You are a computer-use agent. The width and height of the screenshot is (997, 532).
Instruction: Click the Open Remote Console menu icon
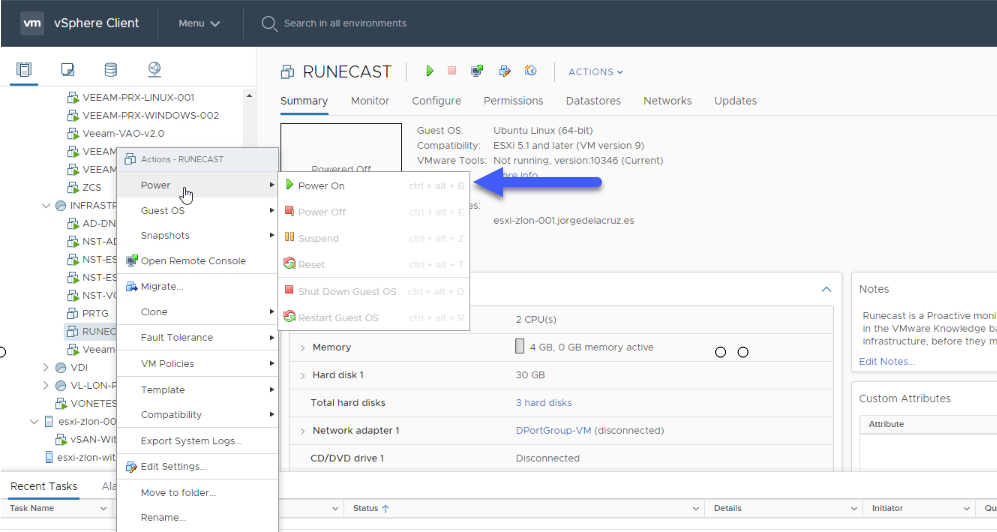click(x=132, y=261)
